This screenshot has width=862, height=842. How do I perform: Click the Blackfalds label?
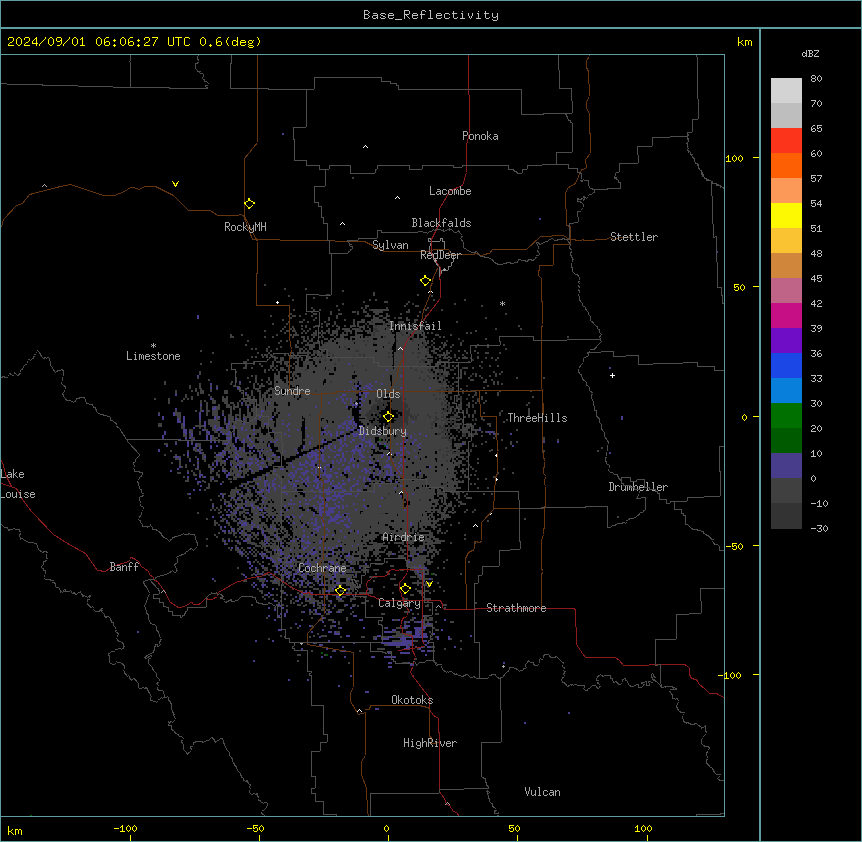(x=441, y=223)
